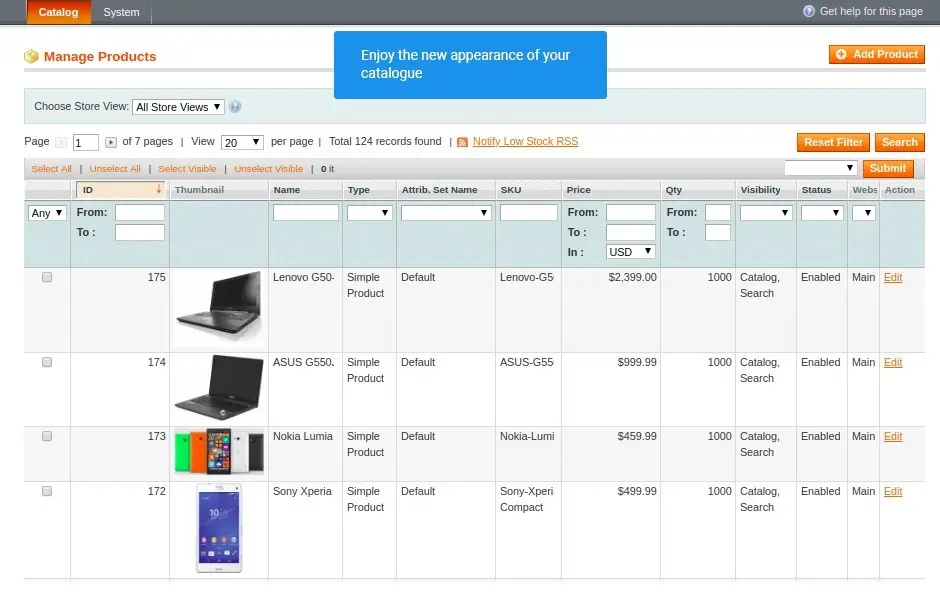Click the Qty To filter field
This screenshot has height=602, width=940.
click(x=718, y=233)
